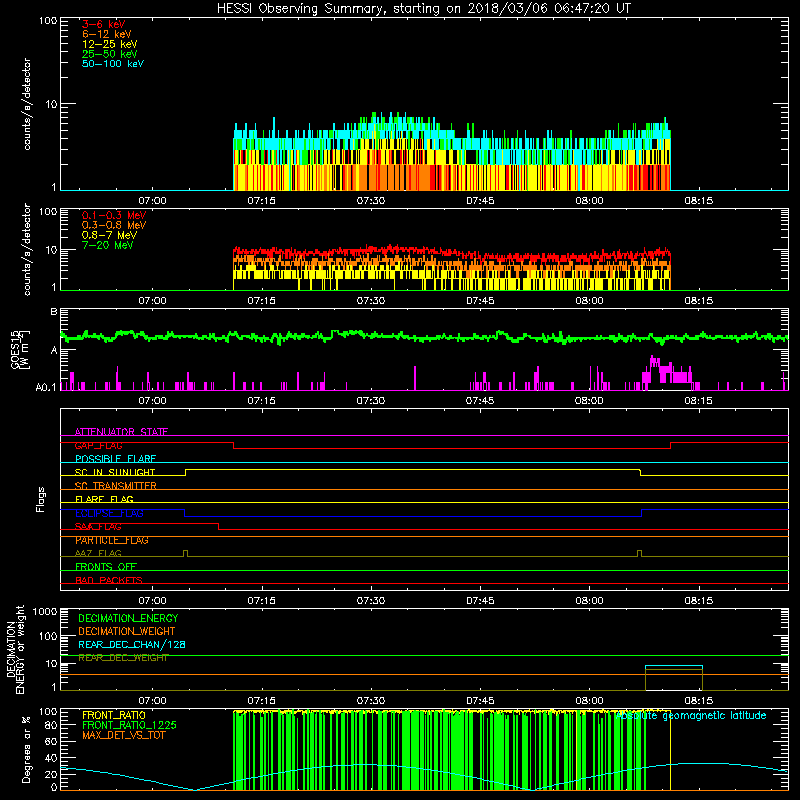Click counts/s/detector axis title of MeV panel
Image resolution: width=800 pixels, height=800 pixels.
click(x=27, y=249)
